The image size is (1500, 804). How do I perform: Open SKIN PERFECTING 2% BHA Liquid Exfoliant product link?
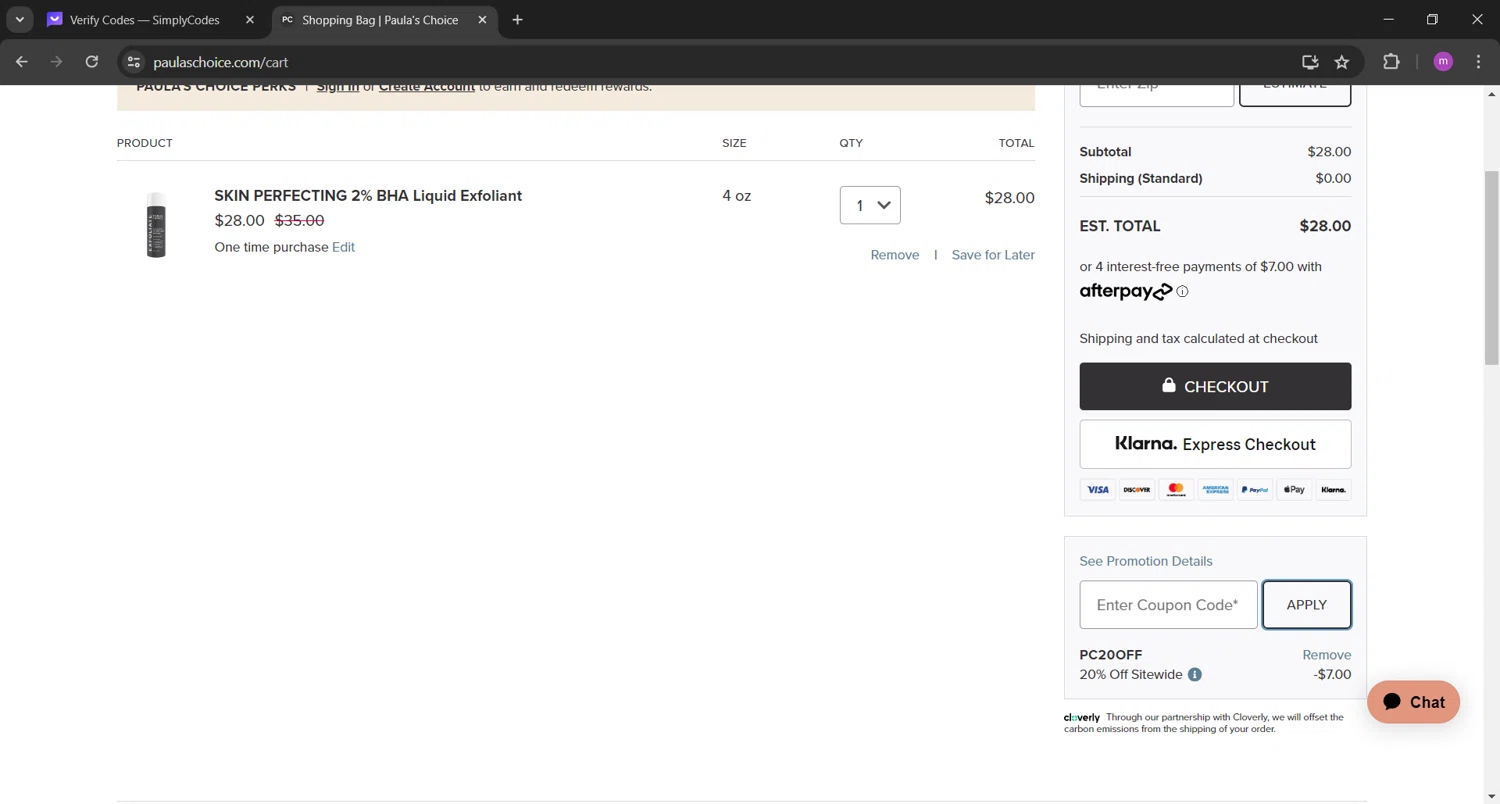pos(368,196)
